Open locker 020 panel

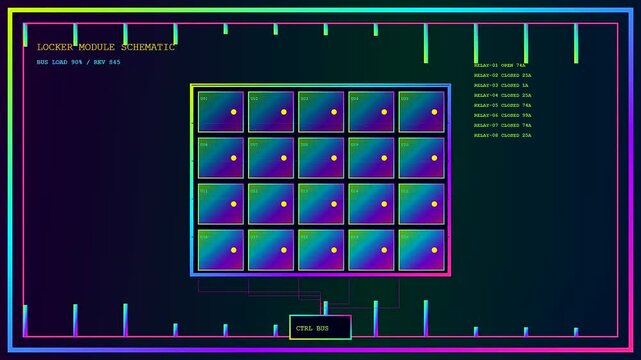pos(421,250)
